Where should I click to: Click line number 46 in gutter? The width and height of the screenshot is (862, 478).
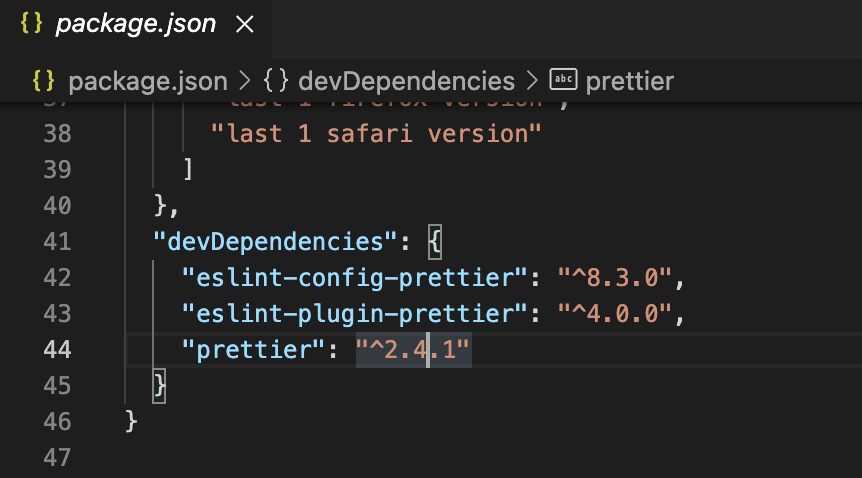click(57, 422)
